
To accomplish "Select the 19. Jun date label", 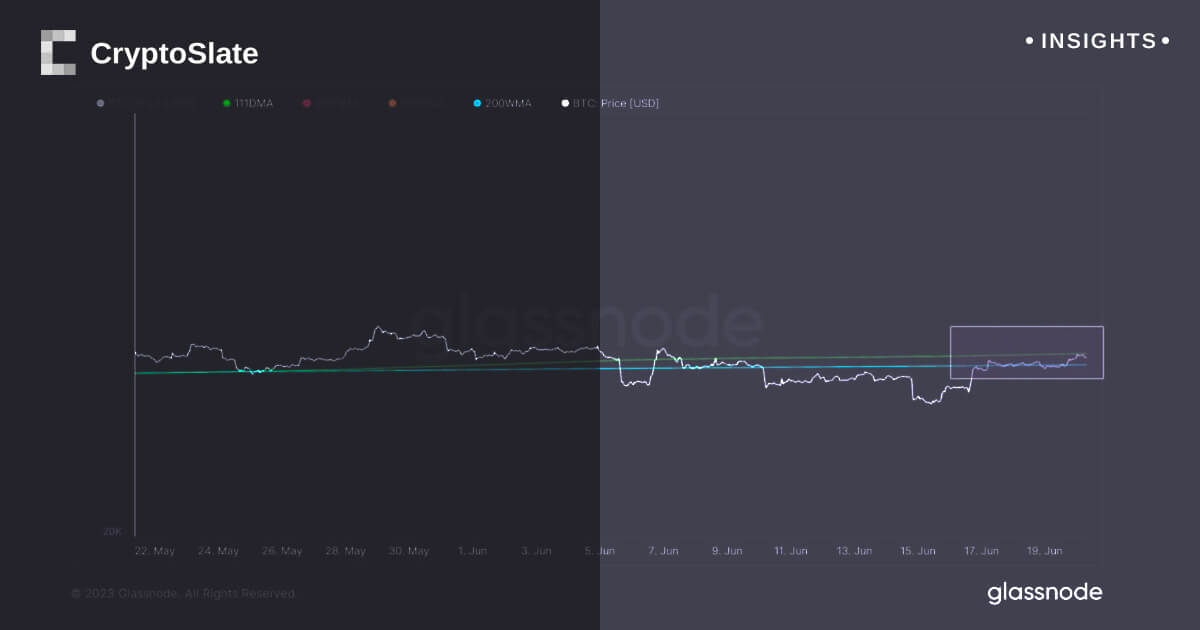I will click(1045, 551).
